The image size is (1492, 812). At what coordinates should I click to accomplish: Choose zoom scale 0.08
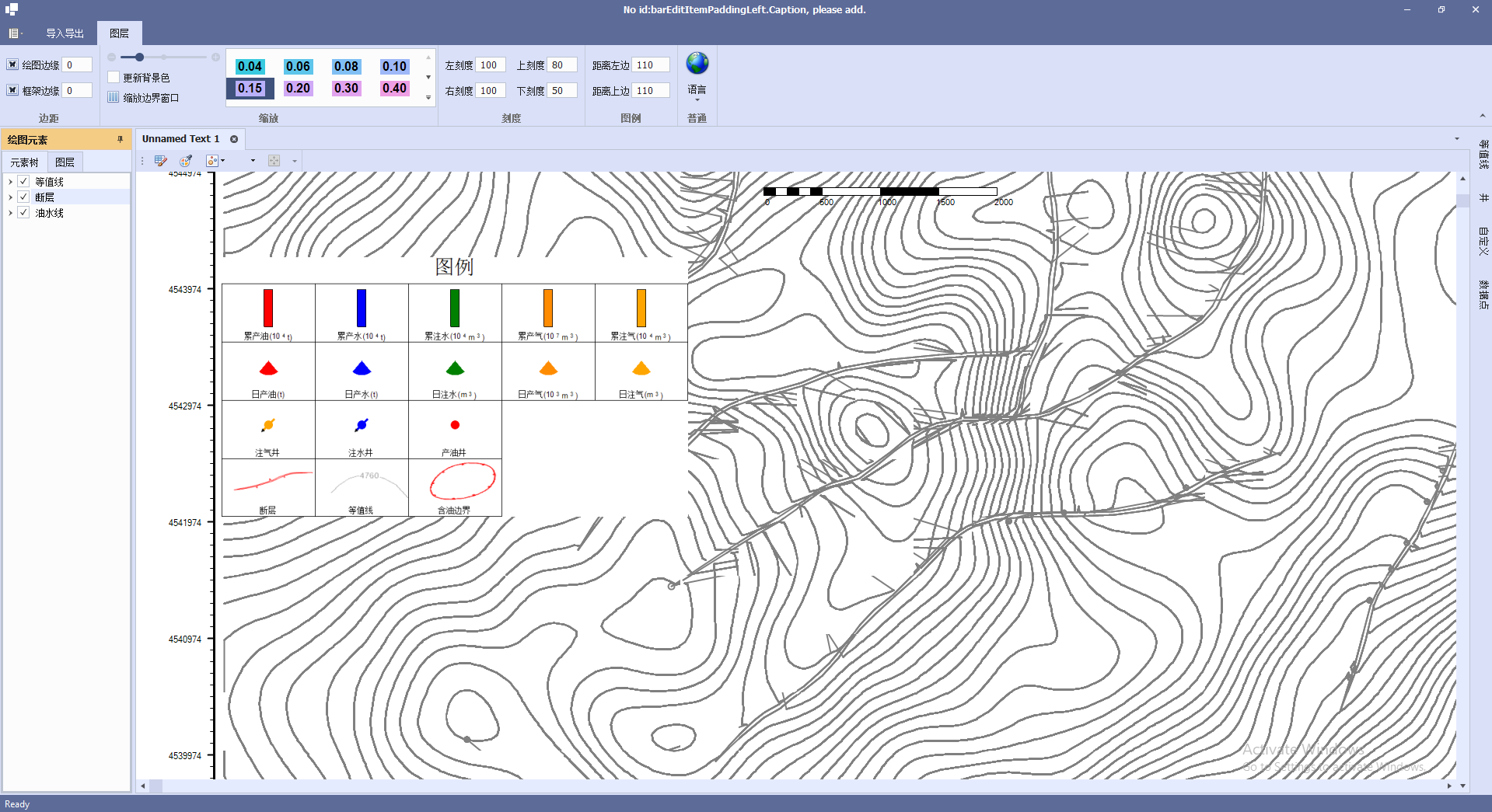click(346, 66)
